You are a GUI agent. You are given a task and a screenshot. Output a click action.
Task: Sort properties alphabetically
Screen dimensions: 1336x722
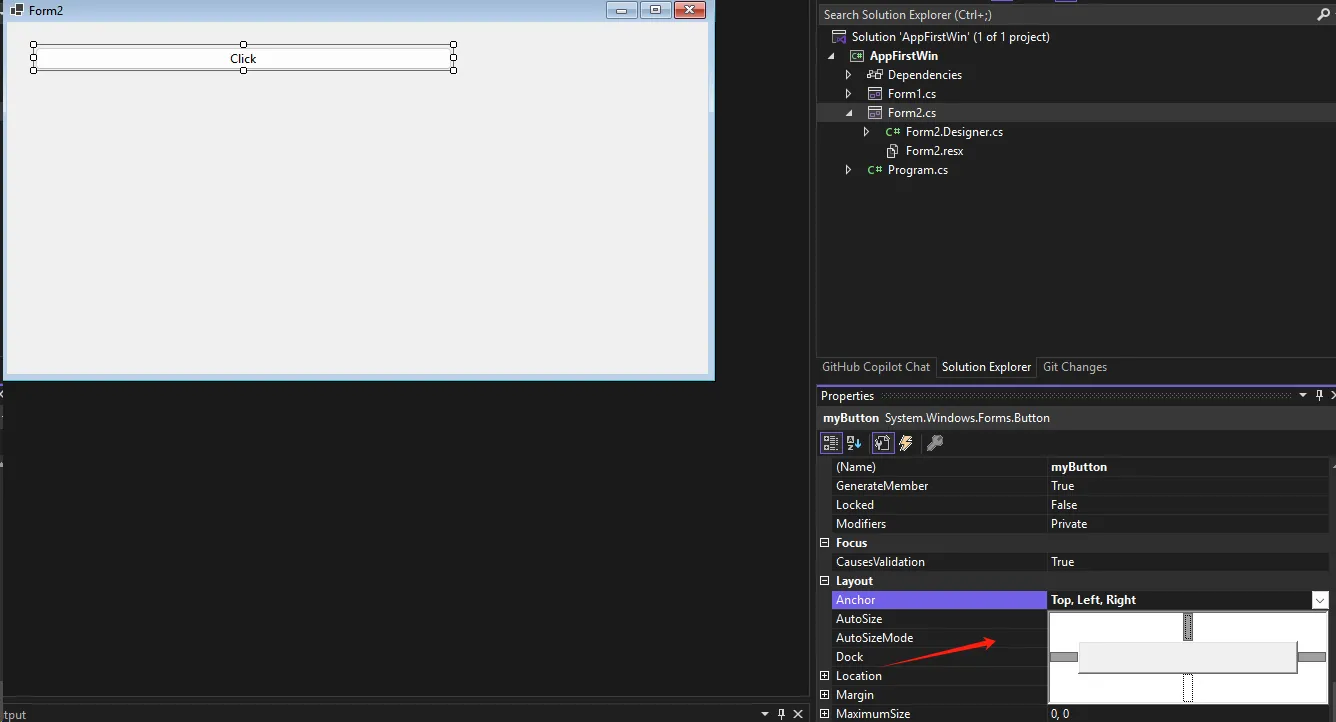(854, 443)
